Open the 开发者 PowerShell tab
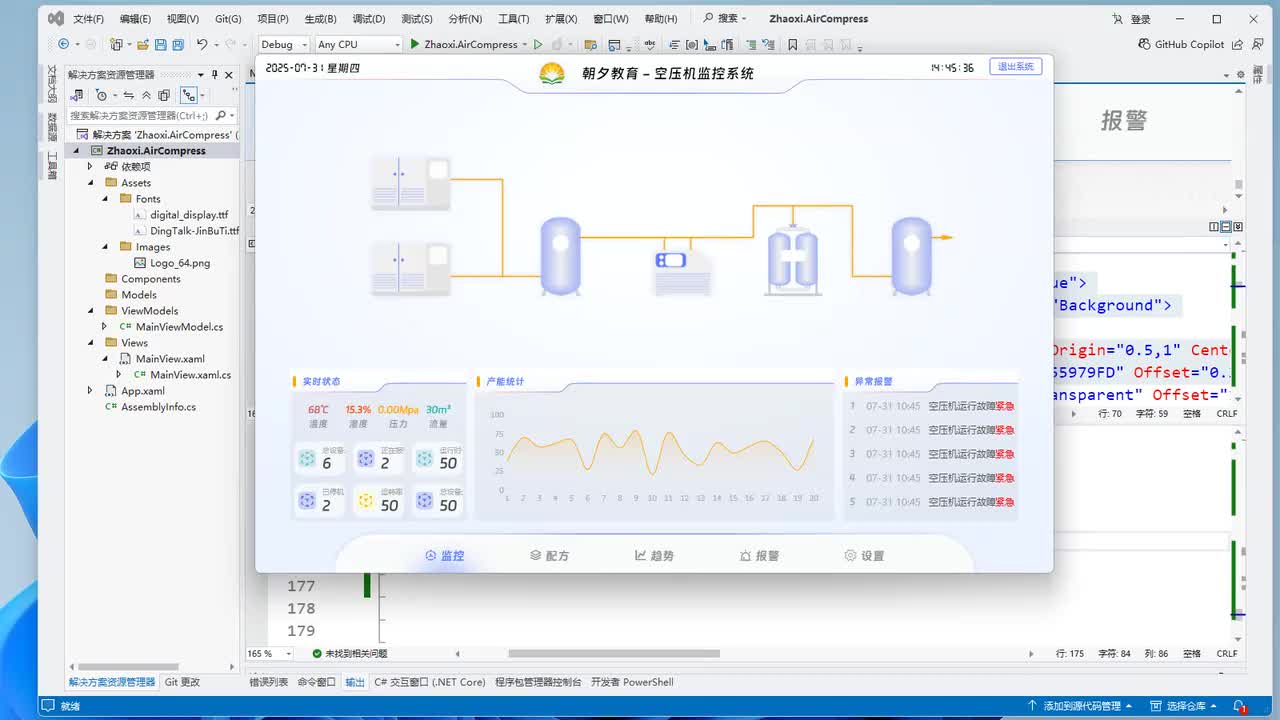Viewport: 1280px width, 720px height. coord(632,682)
